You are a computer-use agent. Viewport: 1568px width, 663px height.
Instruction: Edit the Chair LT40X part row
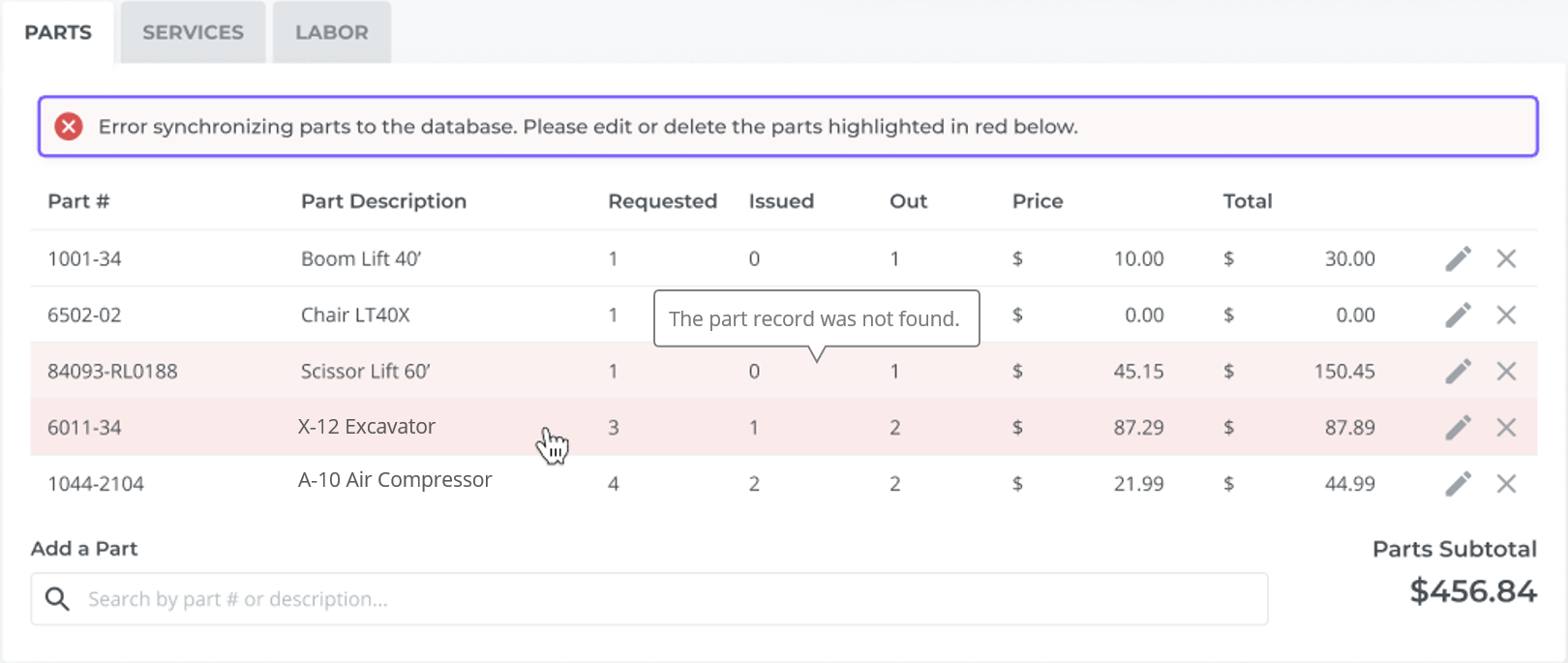pos(1458,315)
